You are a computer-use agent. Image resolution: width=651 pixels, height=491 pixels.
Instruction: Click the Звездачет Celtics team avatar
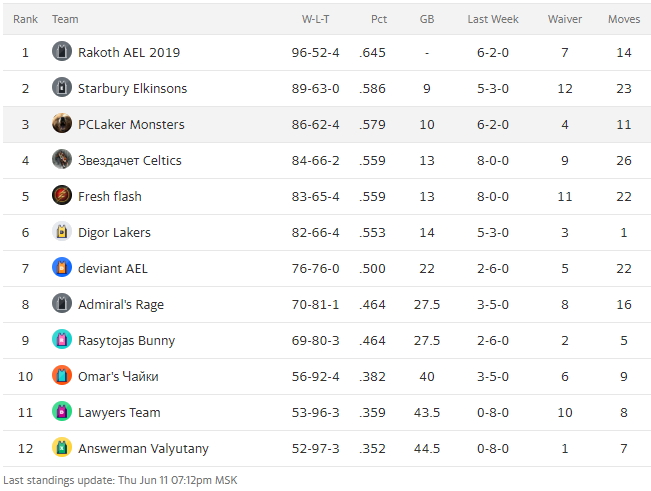(62, 160)
